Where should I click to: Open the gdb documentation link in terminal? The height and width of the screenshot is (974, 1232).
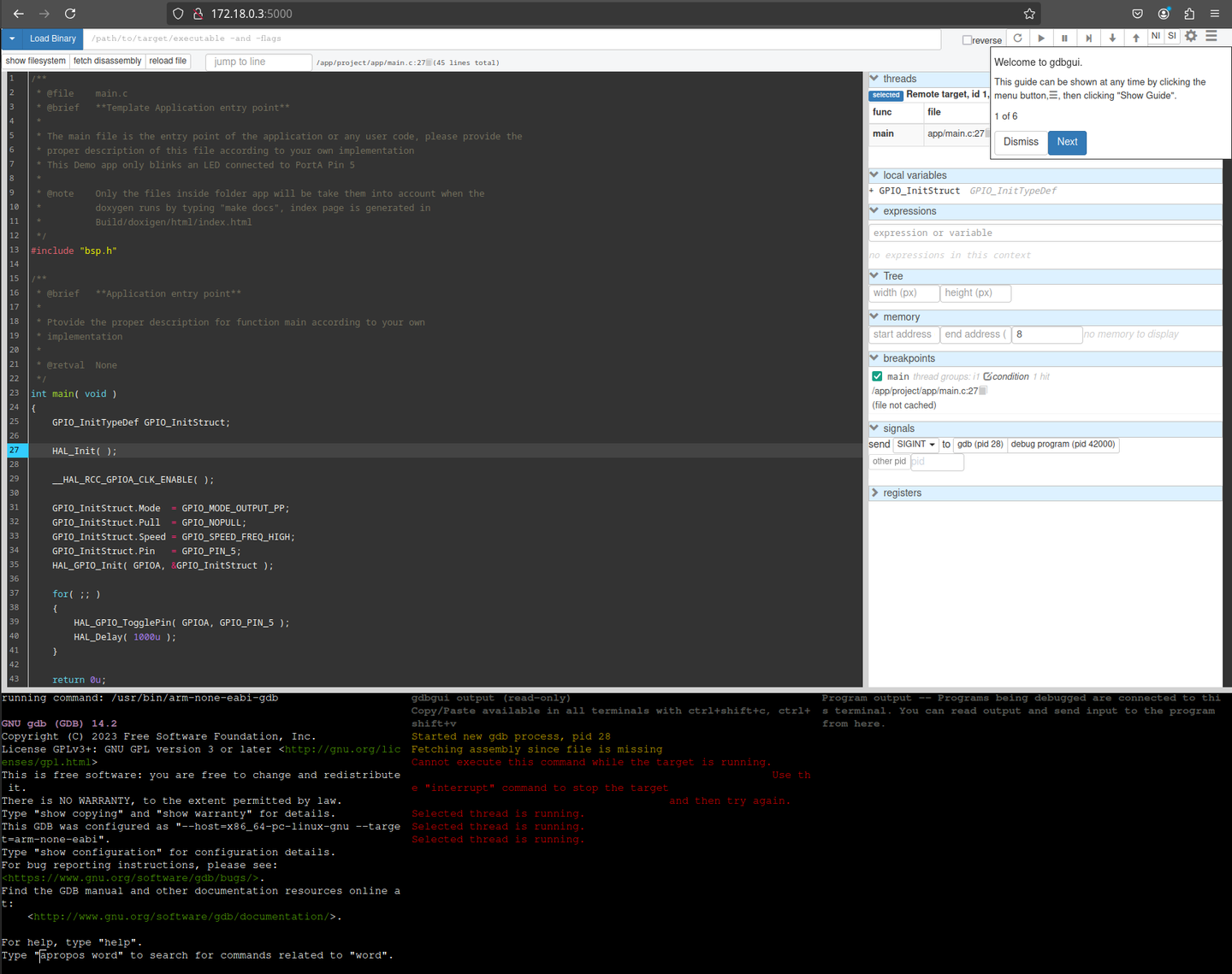181,917
